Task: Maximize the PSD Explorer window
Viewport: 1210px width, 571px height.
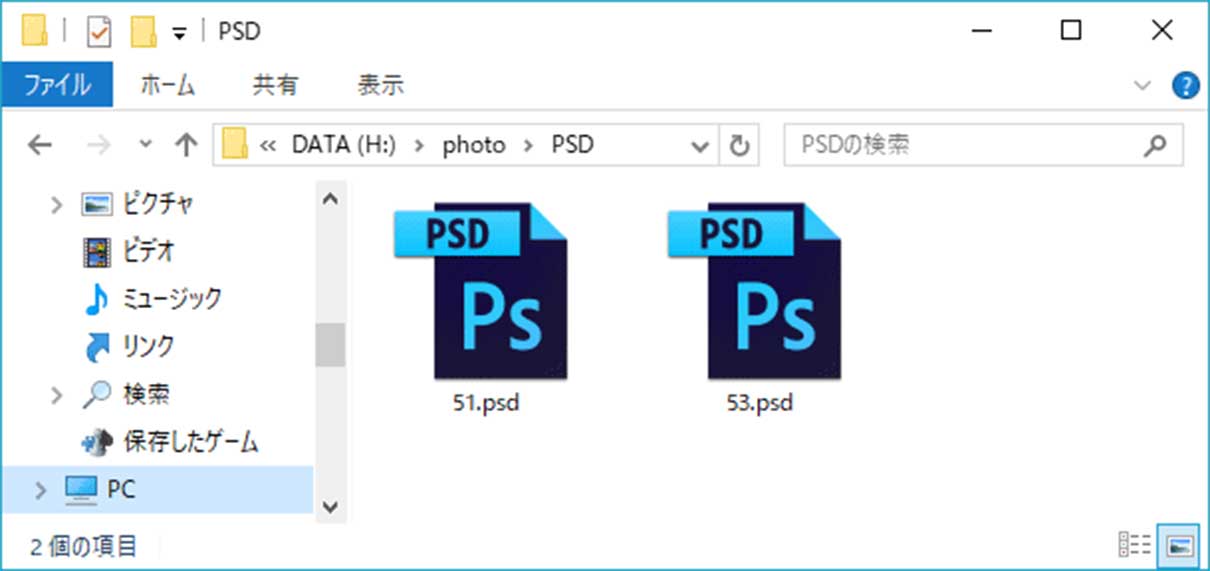Action: click(x=1070, y=31)
